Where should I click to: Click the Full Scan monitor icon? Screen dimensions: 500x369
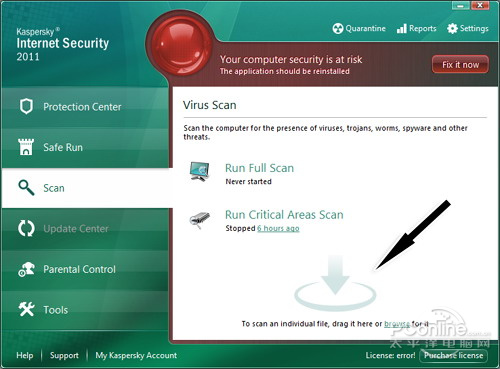[199, 171]
